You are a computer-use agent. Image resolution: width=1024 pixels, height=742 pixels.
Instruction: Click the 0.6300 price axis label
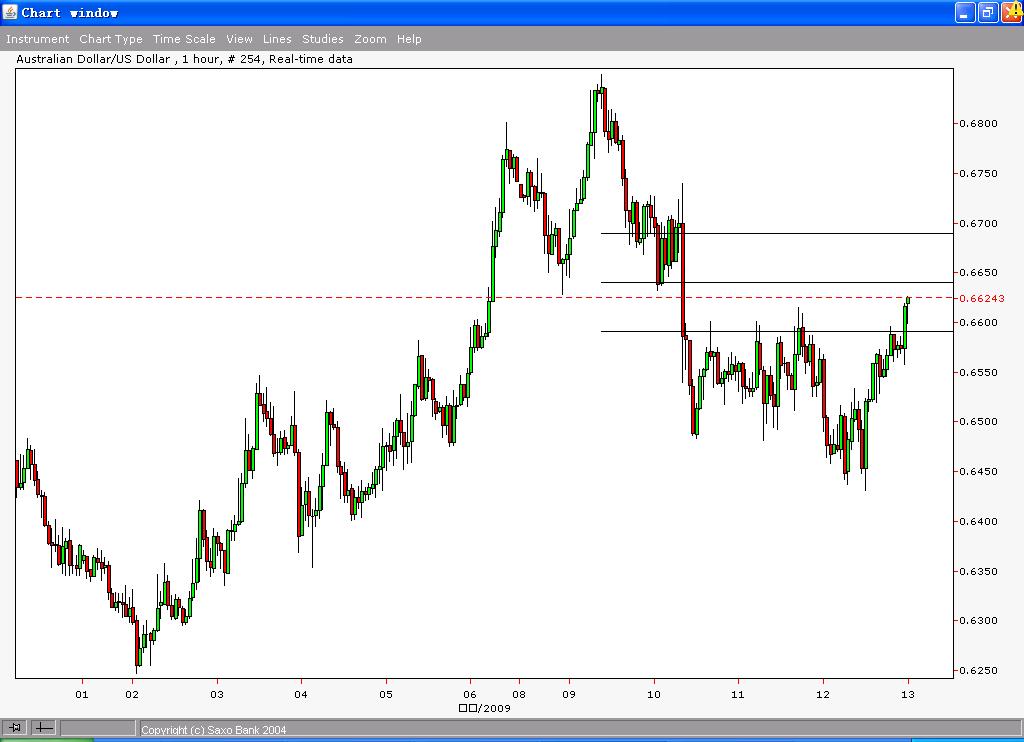978,621
